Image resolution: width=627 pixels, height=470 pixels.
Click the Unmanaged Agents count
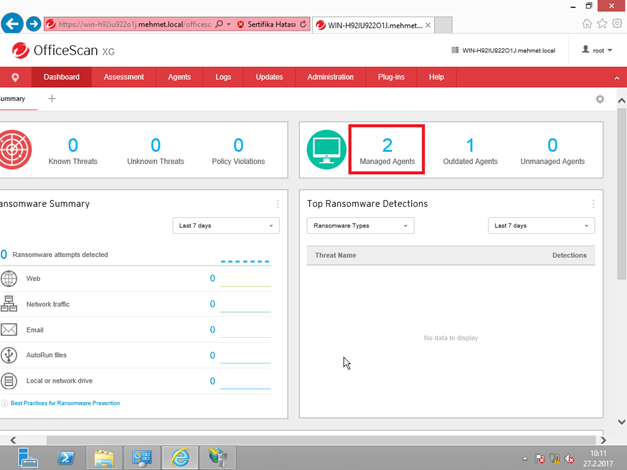553,145
